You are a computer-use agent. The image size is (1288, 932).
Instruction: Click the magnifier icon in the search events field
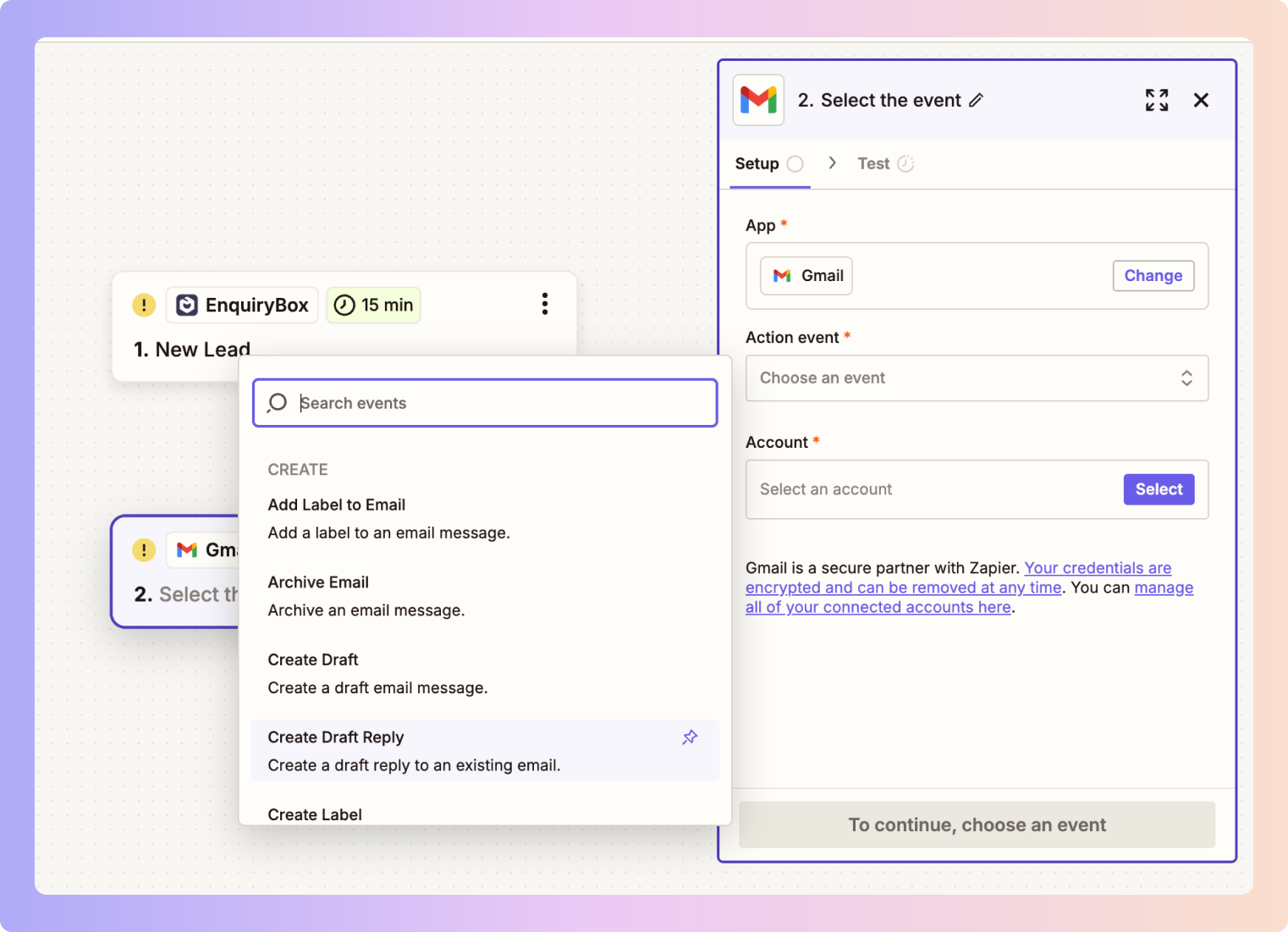pos(277,403)
